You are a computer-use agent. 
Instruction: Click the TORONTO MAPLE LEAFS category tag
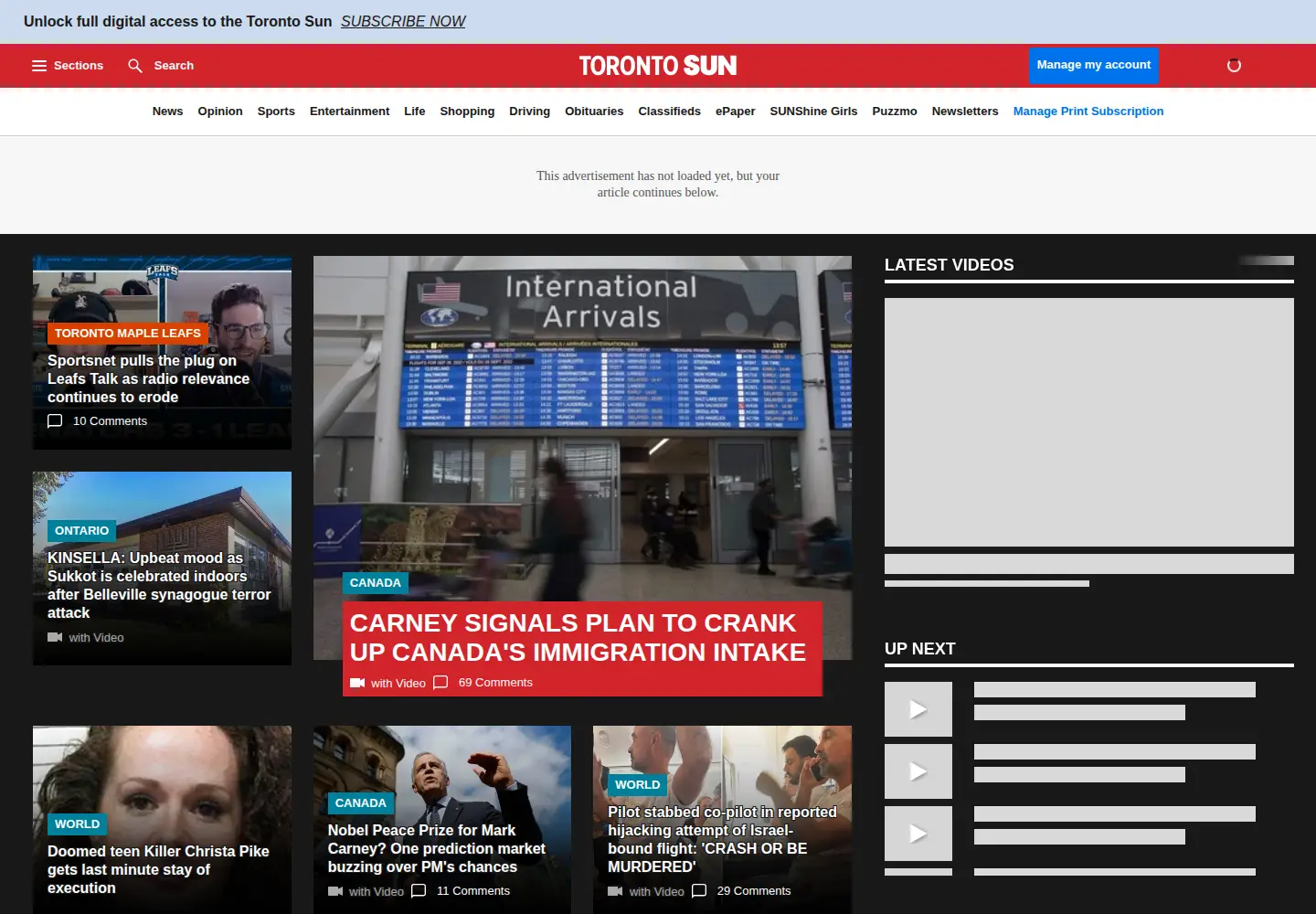coord(128,334)
